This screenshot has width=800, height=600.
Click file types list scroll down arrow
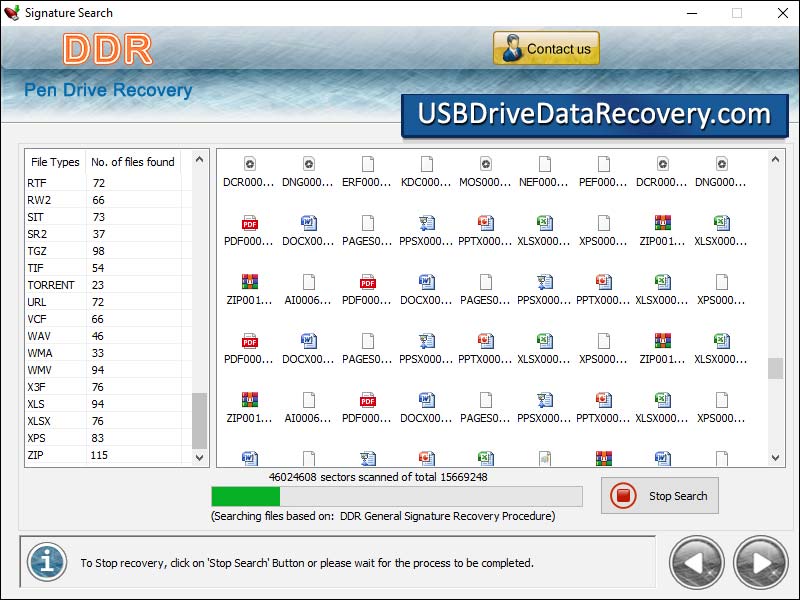click(199, 457)
